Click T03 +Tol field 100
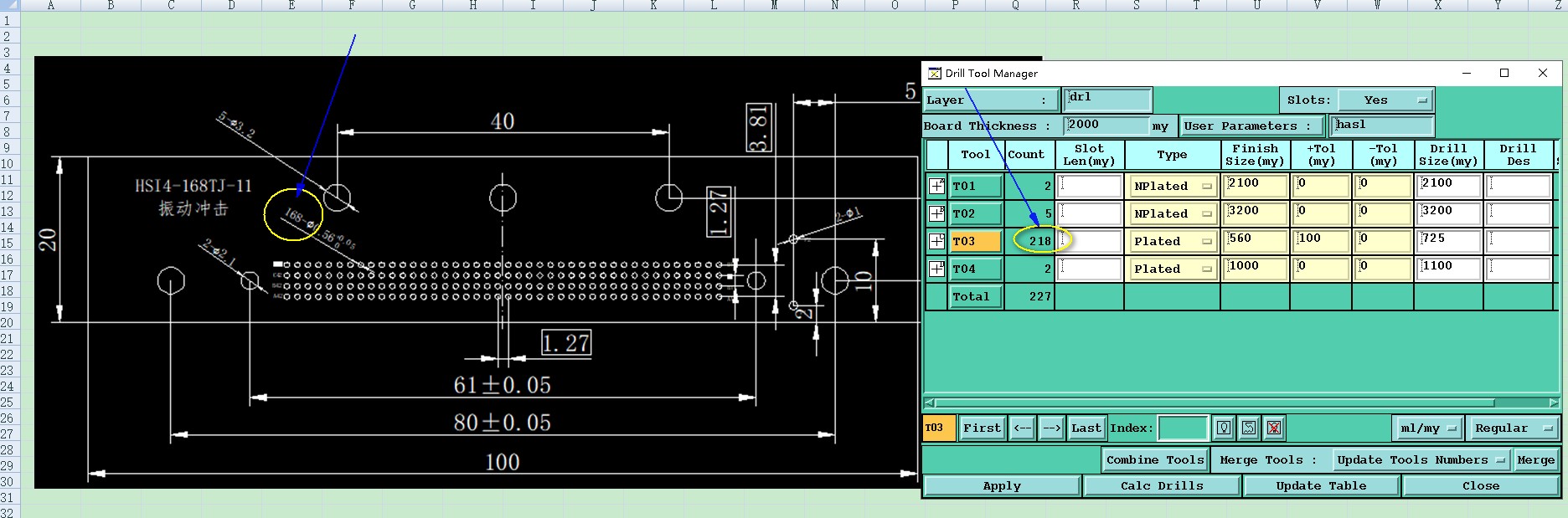This screenshot has height=518, width=1568. [1321, 241]
